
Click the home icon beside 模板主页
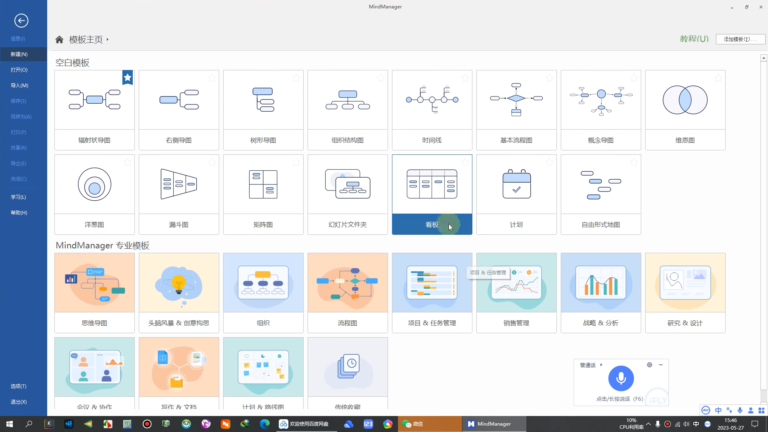pyautogui.click(x=59, y=39)
